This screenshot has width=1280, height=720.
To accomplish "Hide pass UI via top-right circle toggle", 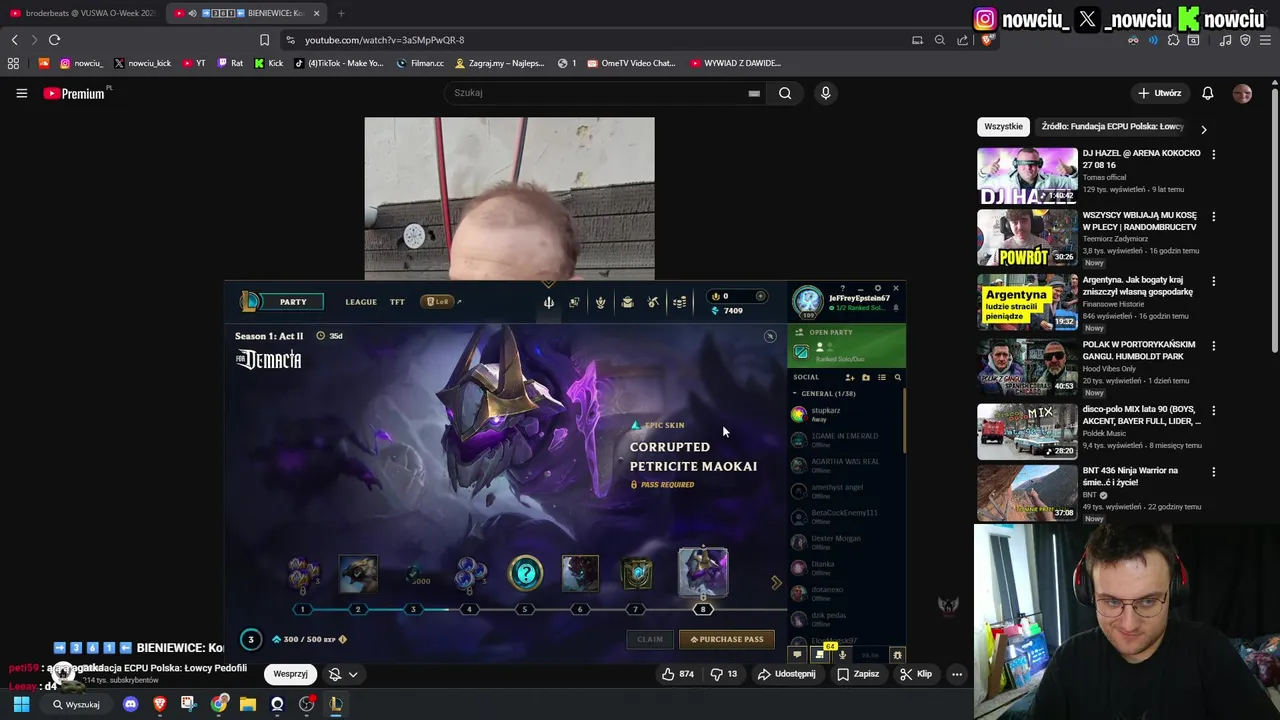I will [x=770, y=336].
